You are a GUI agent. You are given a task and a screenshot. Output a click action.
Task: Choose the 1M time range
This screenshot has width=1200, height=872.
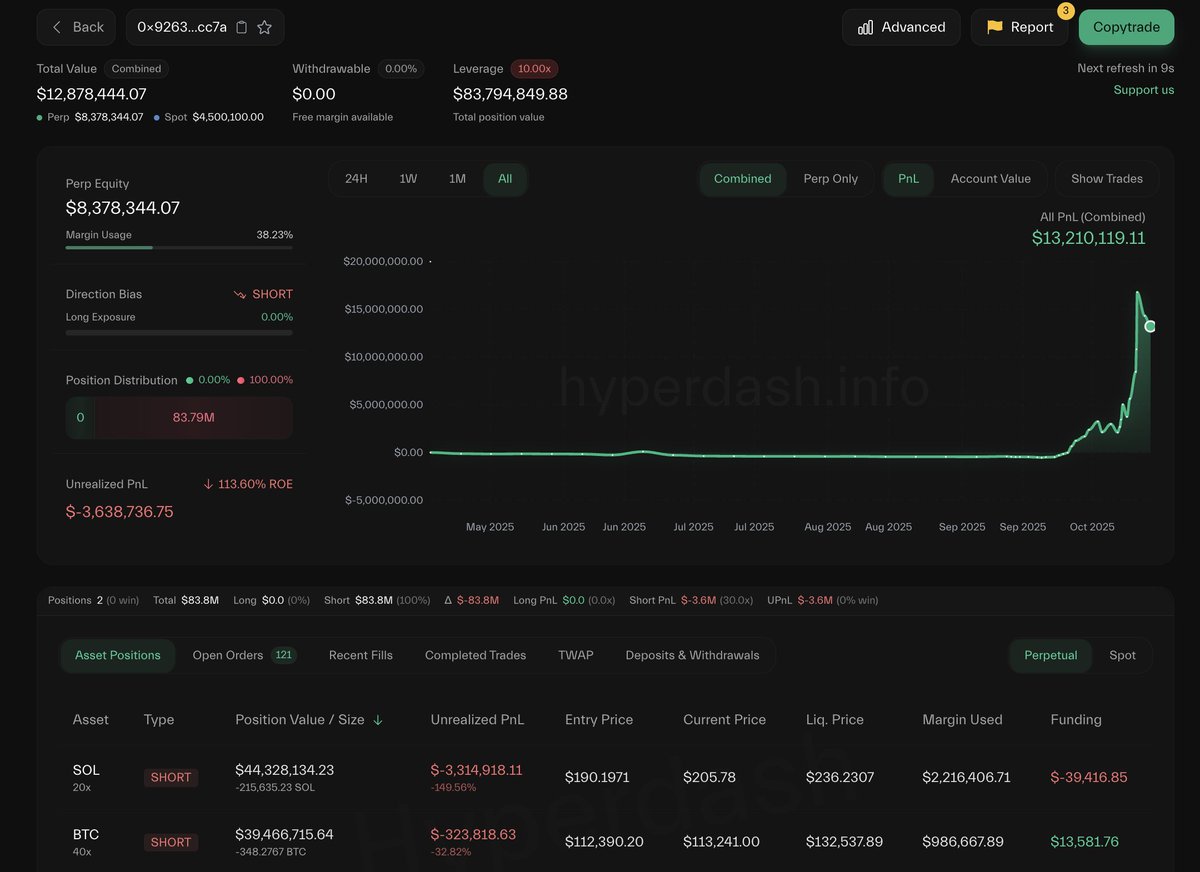tap(457, 179)
